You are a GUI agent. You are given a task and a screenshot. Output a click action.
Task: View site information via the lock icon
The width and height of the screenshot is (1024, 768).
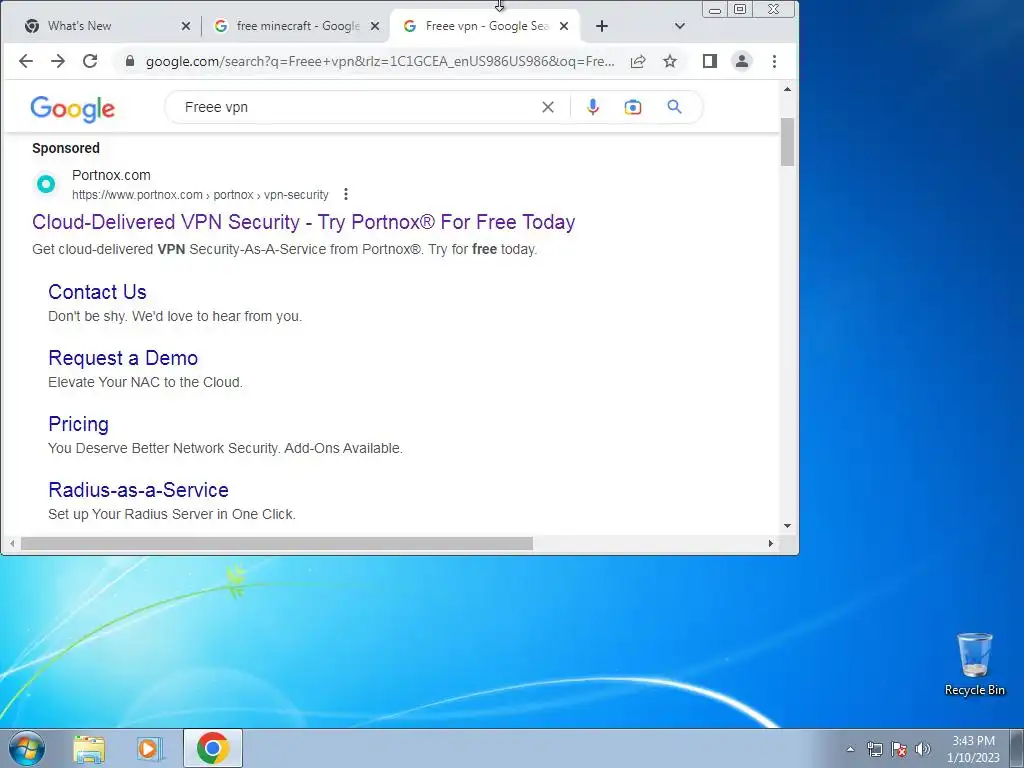(x=129, y=61)
